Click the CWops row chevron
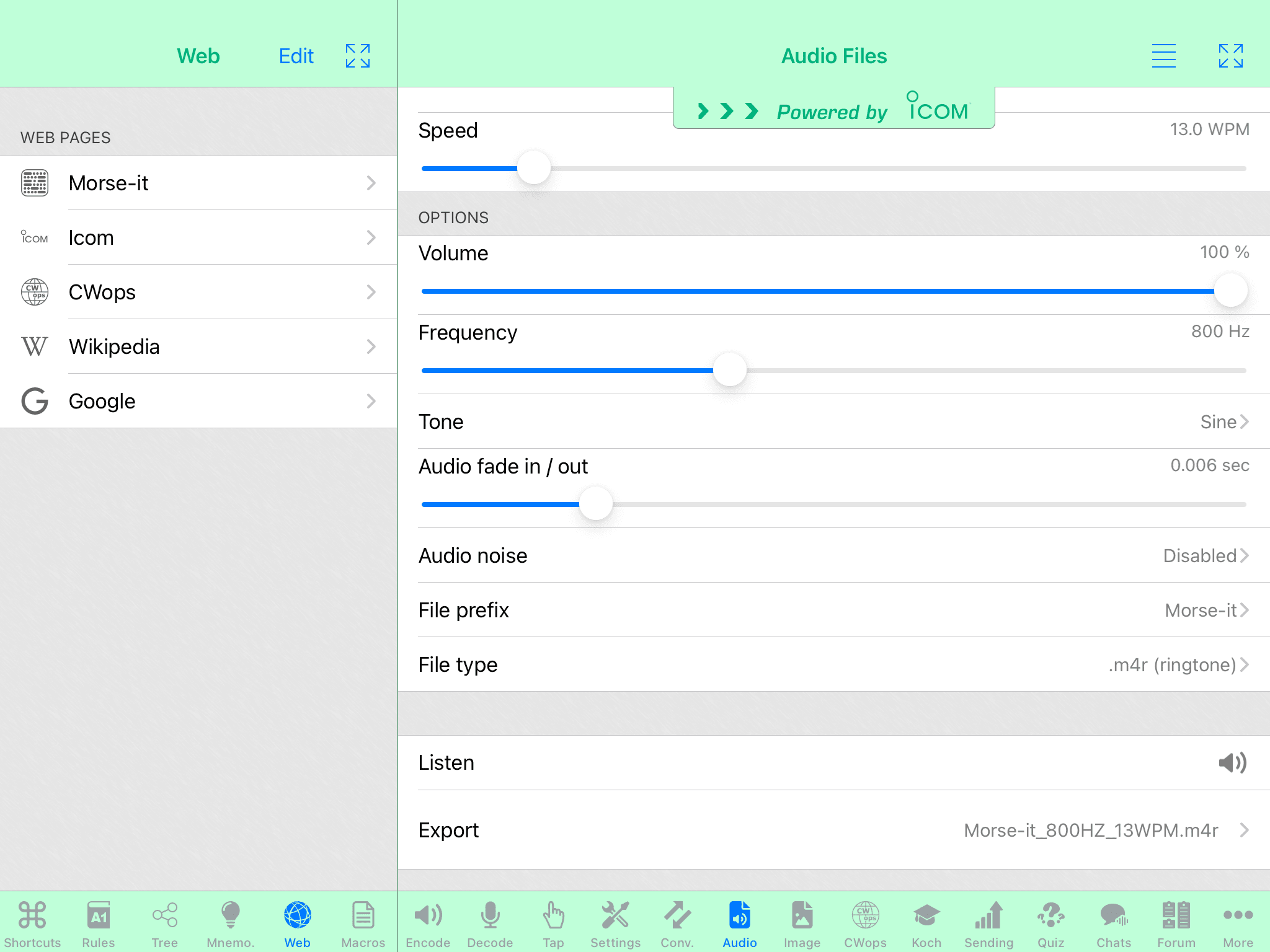The image size is (1270, 952). pyautogui.click(x=371, y=292)
